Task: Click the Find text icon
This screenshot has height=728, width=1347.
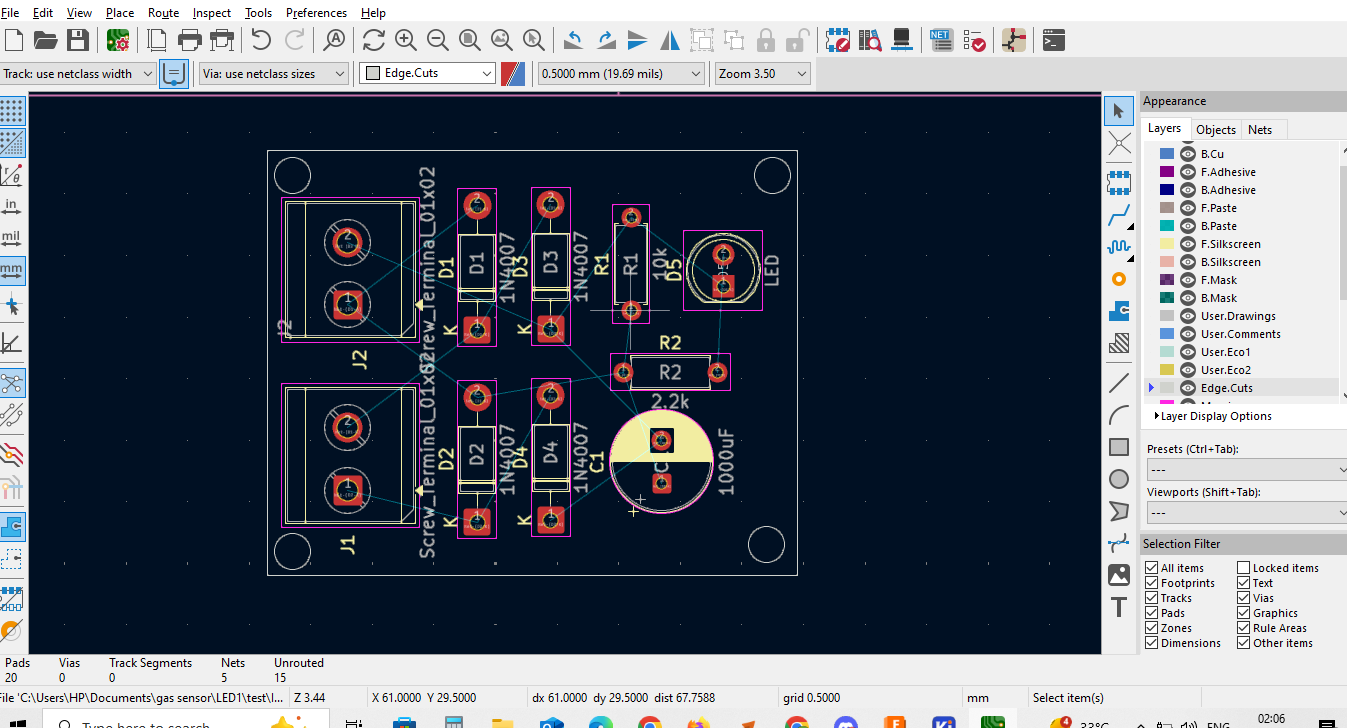Action: [x=333, y=40]
